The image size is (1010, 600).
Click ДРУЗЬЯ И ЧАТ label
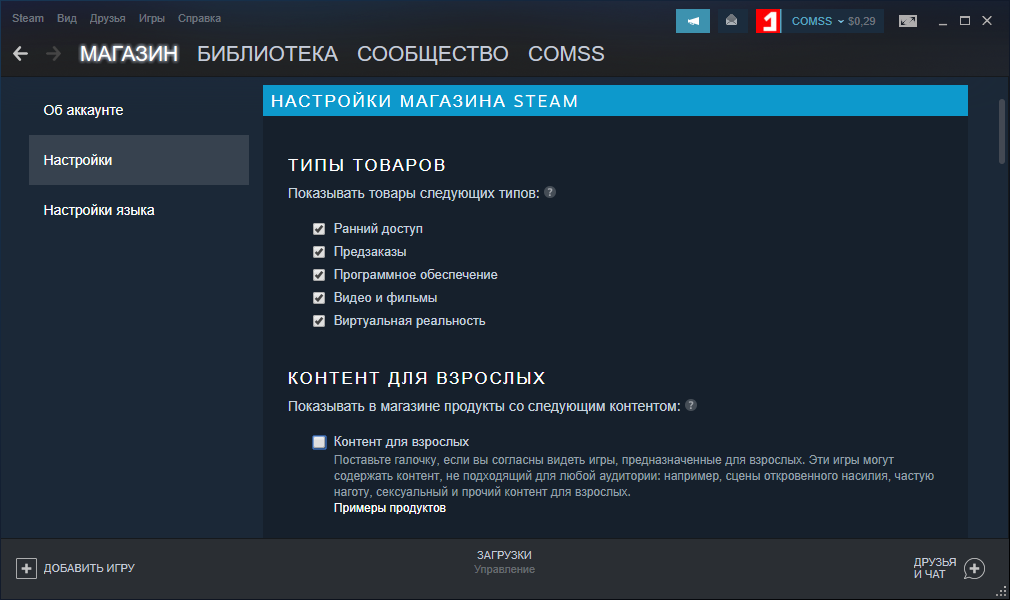[935, 568]
